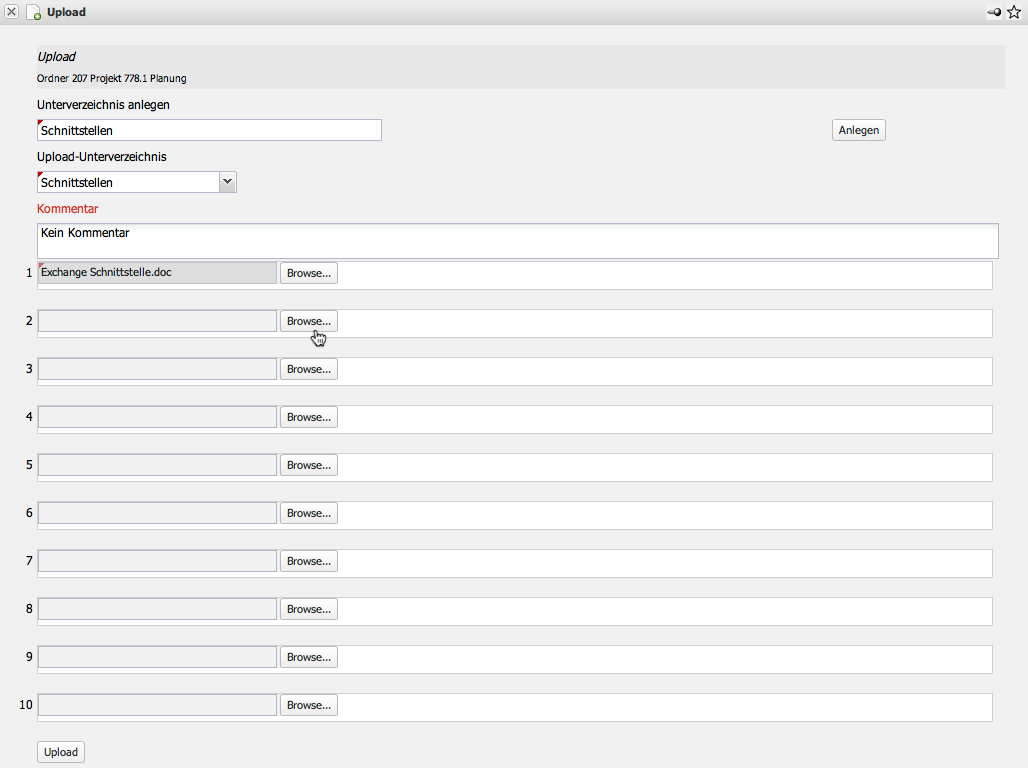Choose a file using Browse in row 3
The image size is (1028, 768).
[308, 369]
